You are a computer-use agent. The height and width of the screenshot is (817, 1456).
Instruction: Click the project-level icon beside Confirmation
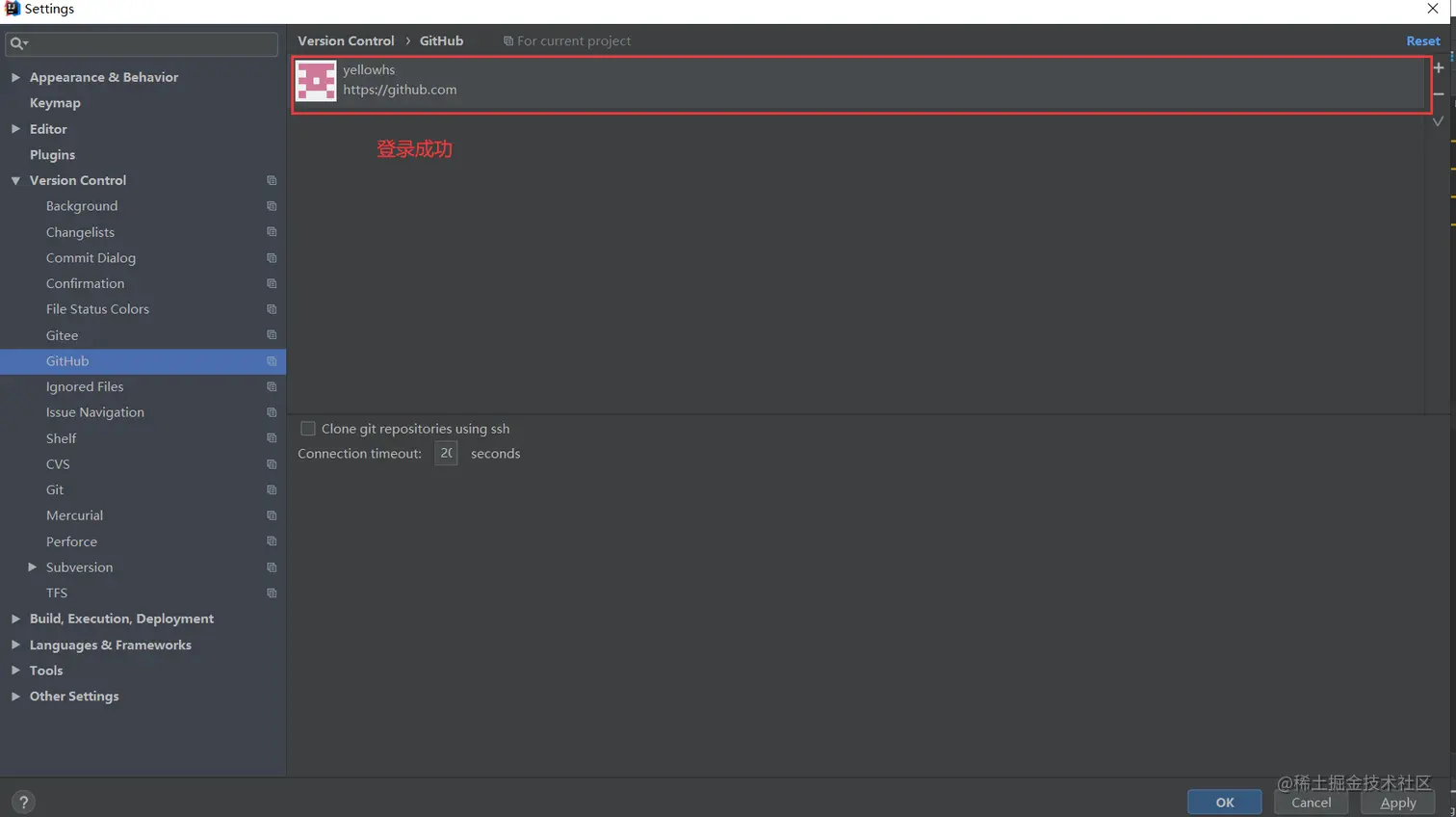272,283
